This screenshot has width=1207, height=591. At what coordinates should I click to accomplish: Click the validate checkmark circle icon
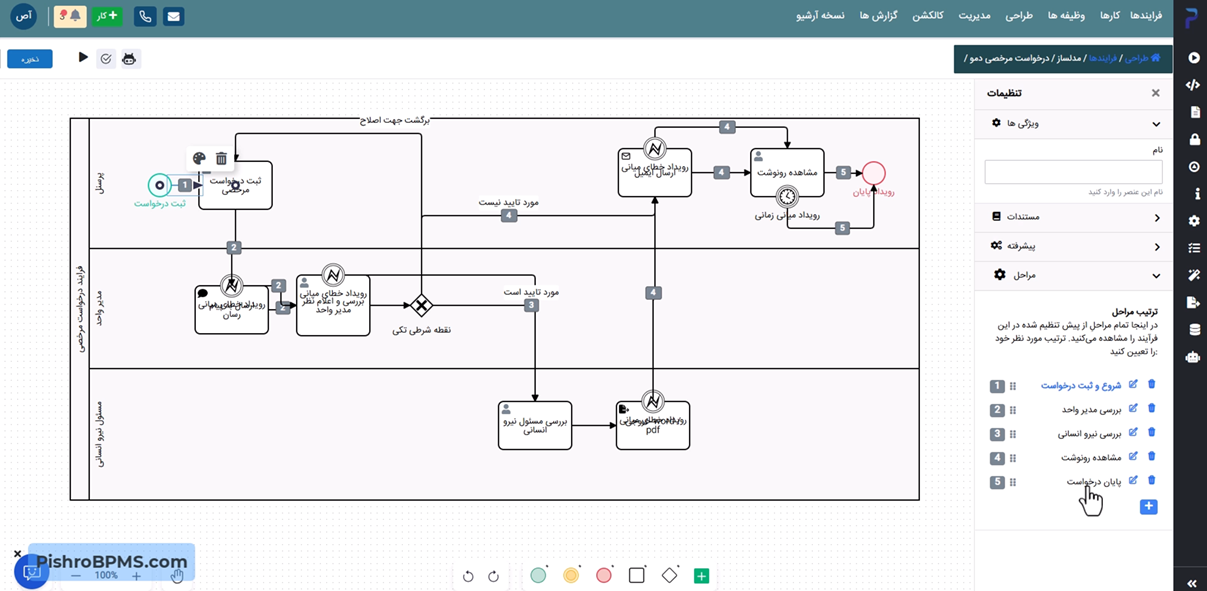tap(106, 59)
